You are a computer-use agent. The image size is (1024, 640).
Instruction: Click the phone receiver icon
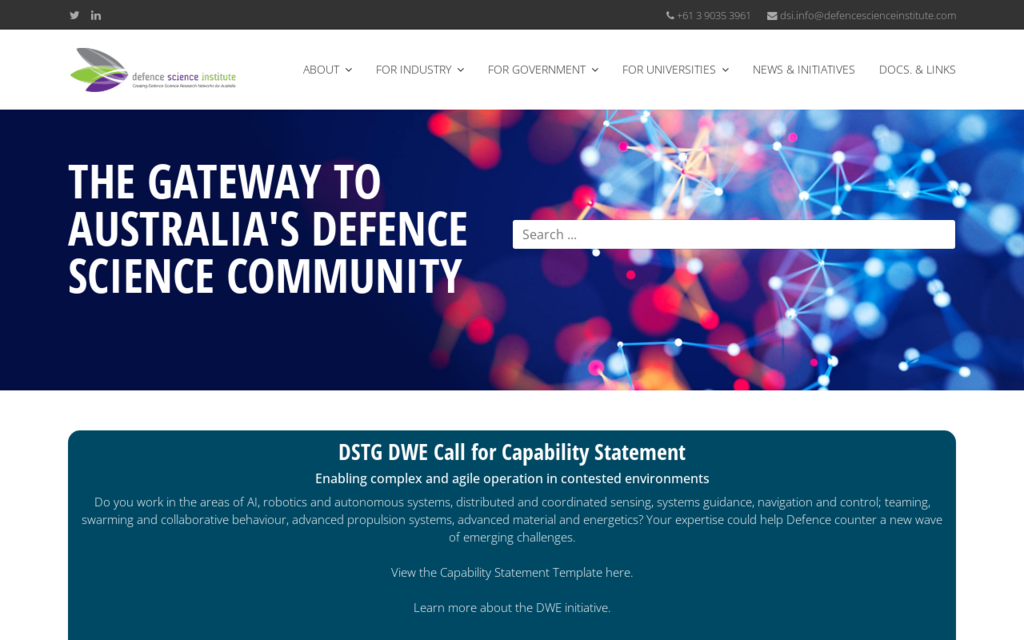[x=669, y=15]
